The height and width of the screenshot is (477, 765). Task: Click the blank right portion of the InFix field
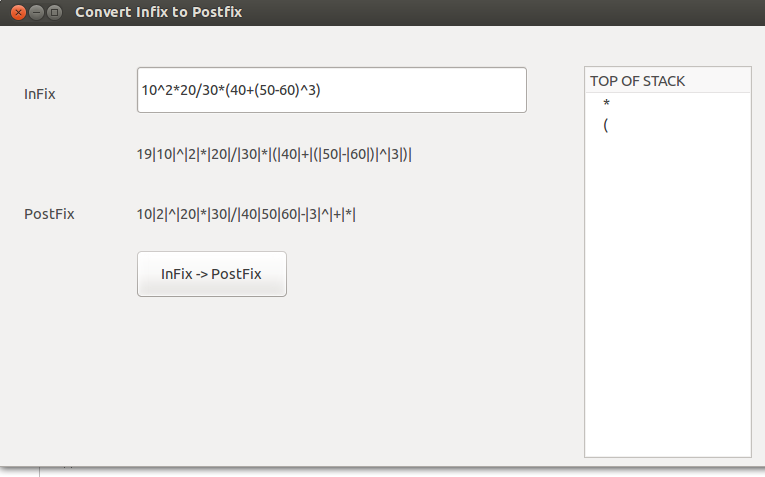coord(422,90)
